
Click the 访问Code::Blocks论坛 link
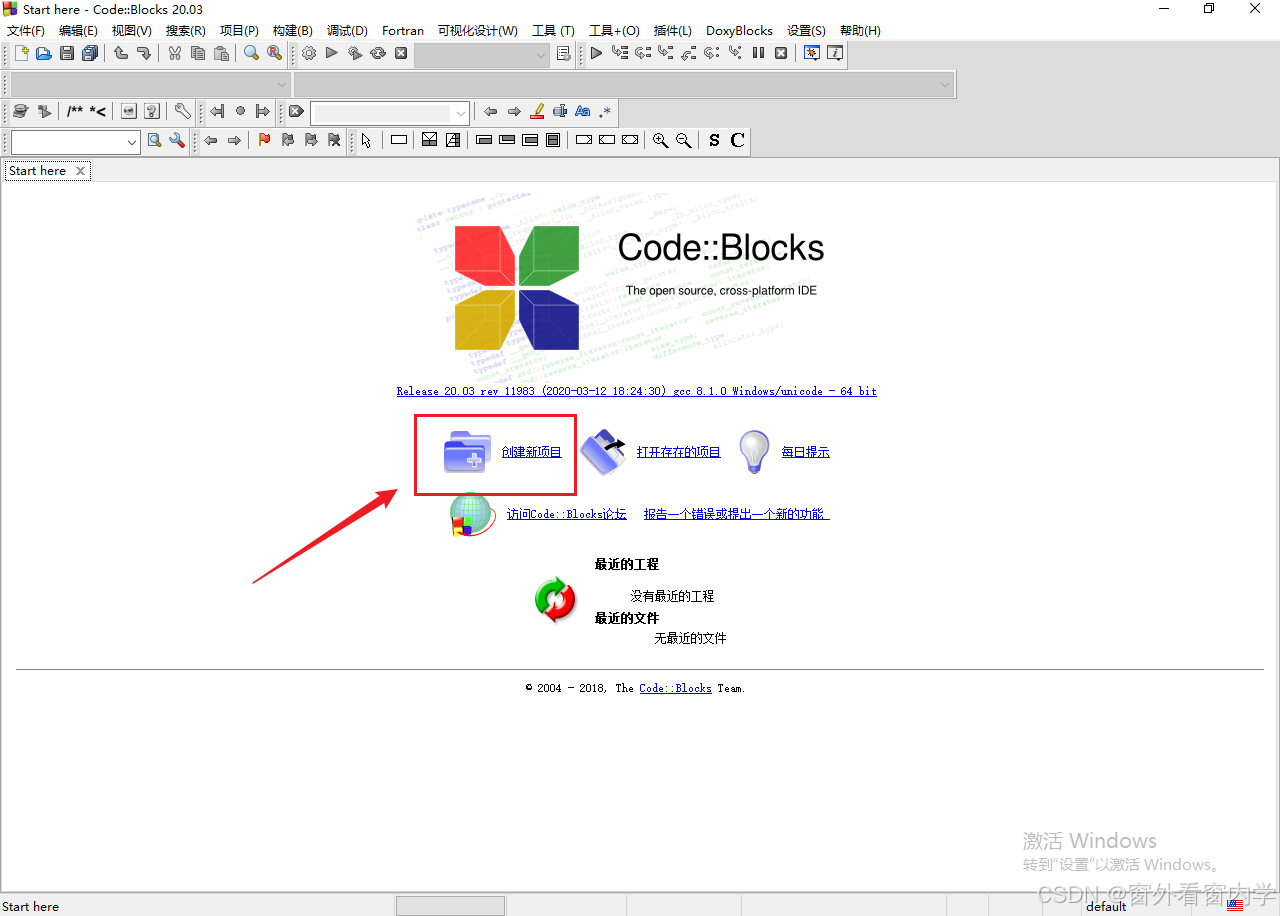tap(566, 514)
